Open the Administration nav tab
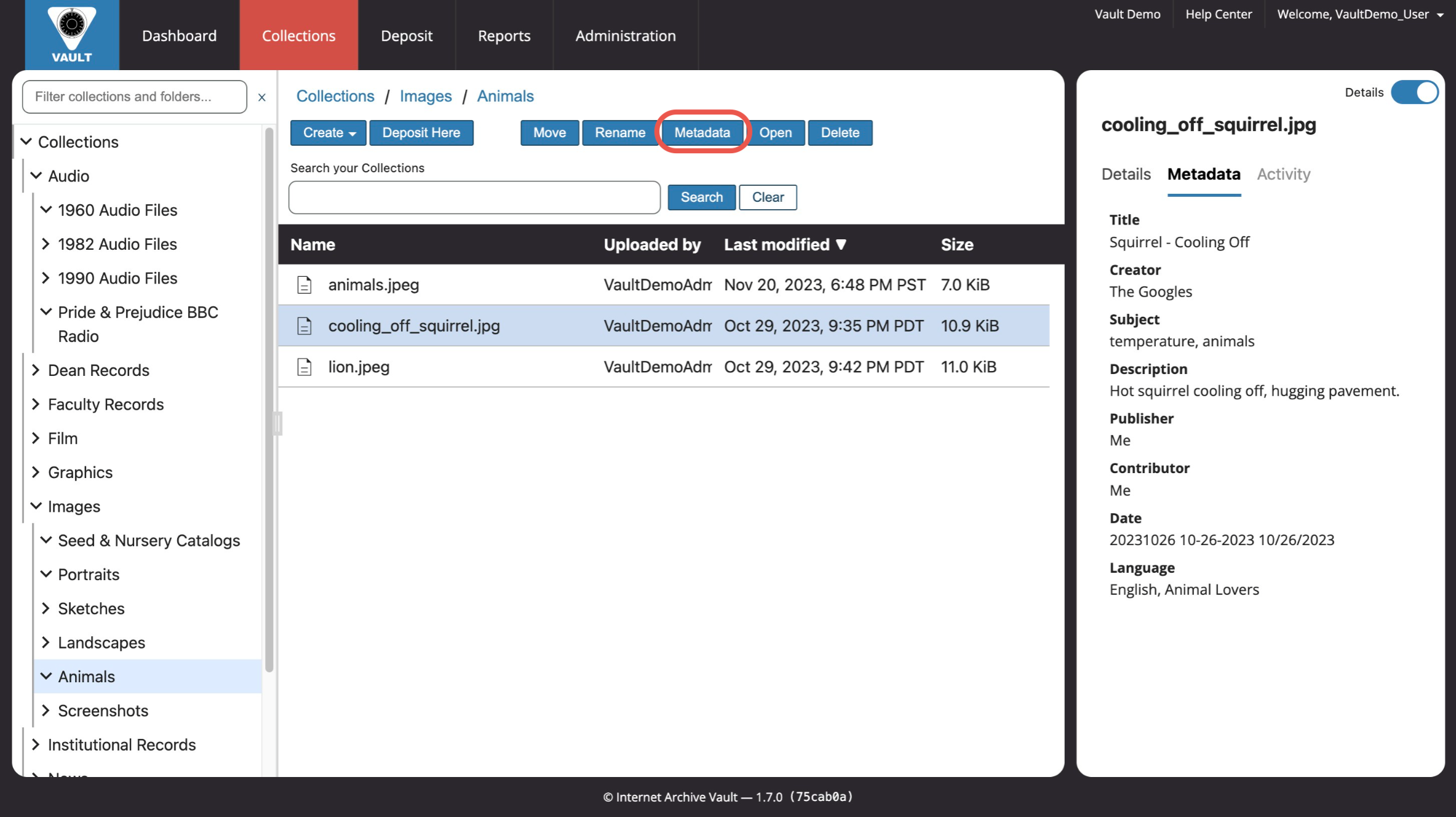 click(626, 35)
